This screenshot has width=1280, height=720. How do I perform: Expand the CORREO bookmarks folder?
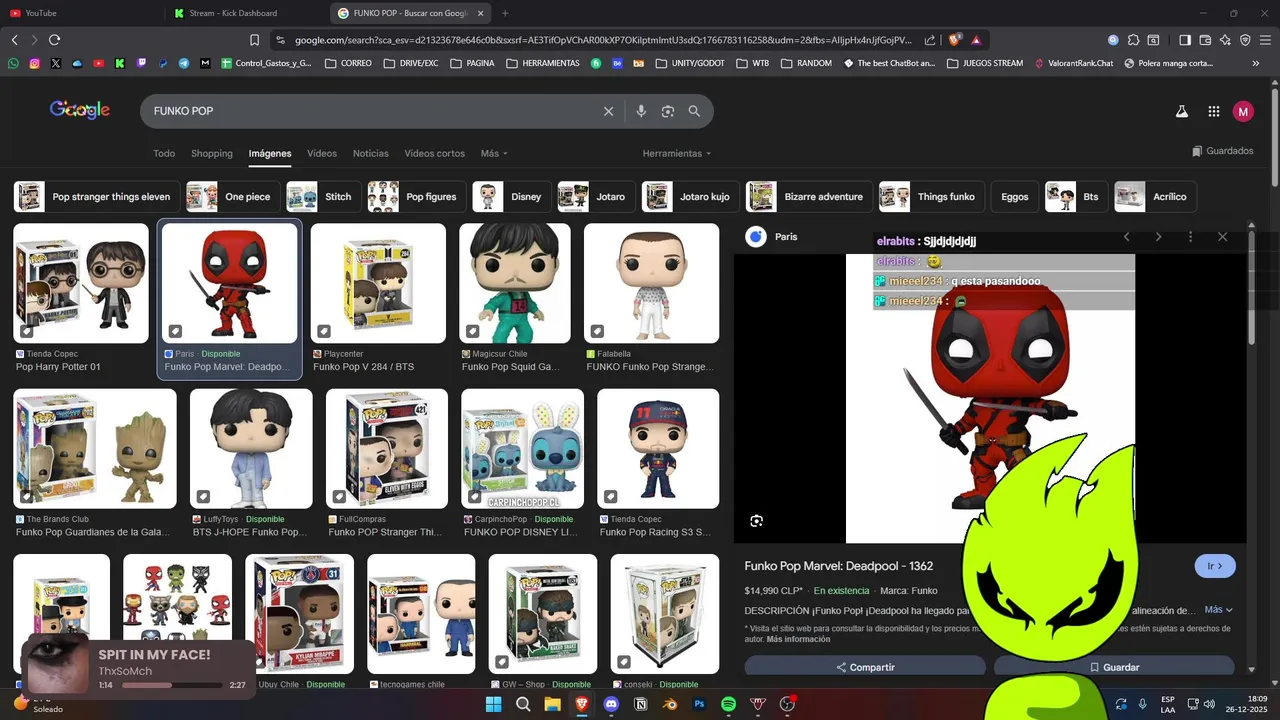(348, 63)
